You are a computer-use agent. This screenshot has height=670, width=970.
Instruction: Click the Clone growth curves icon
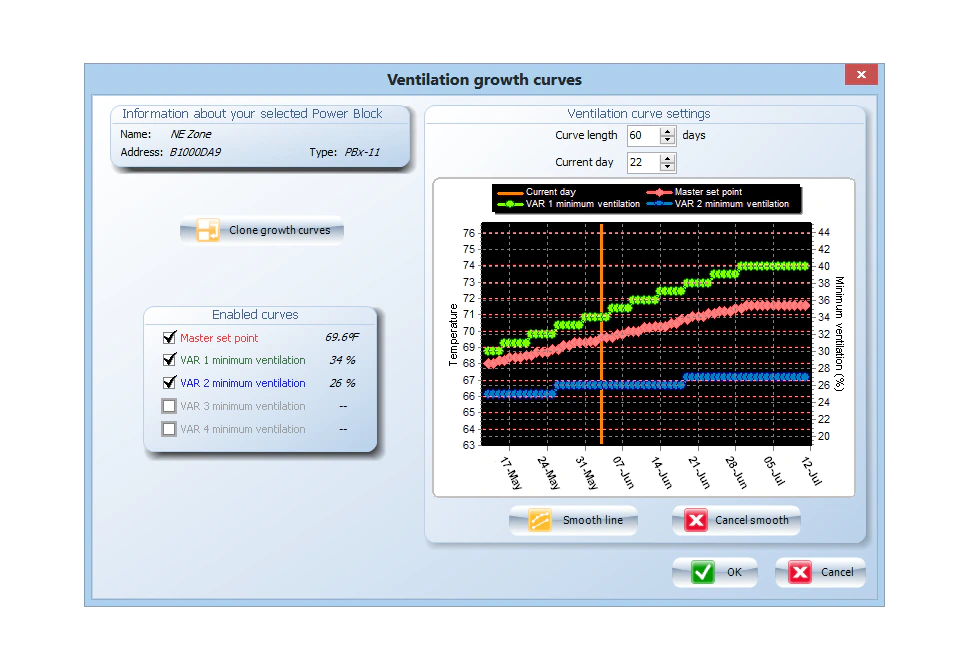pos(208,231)
